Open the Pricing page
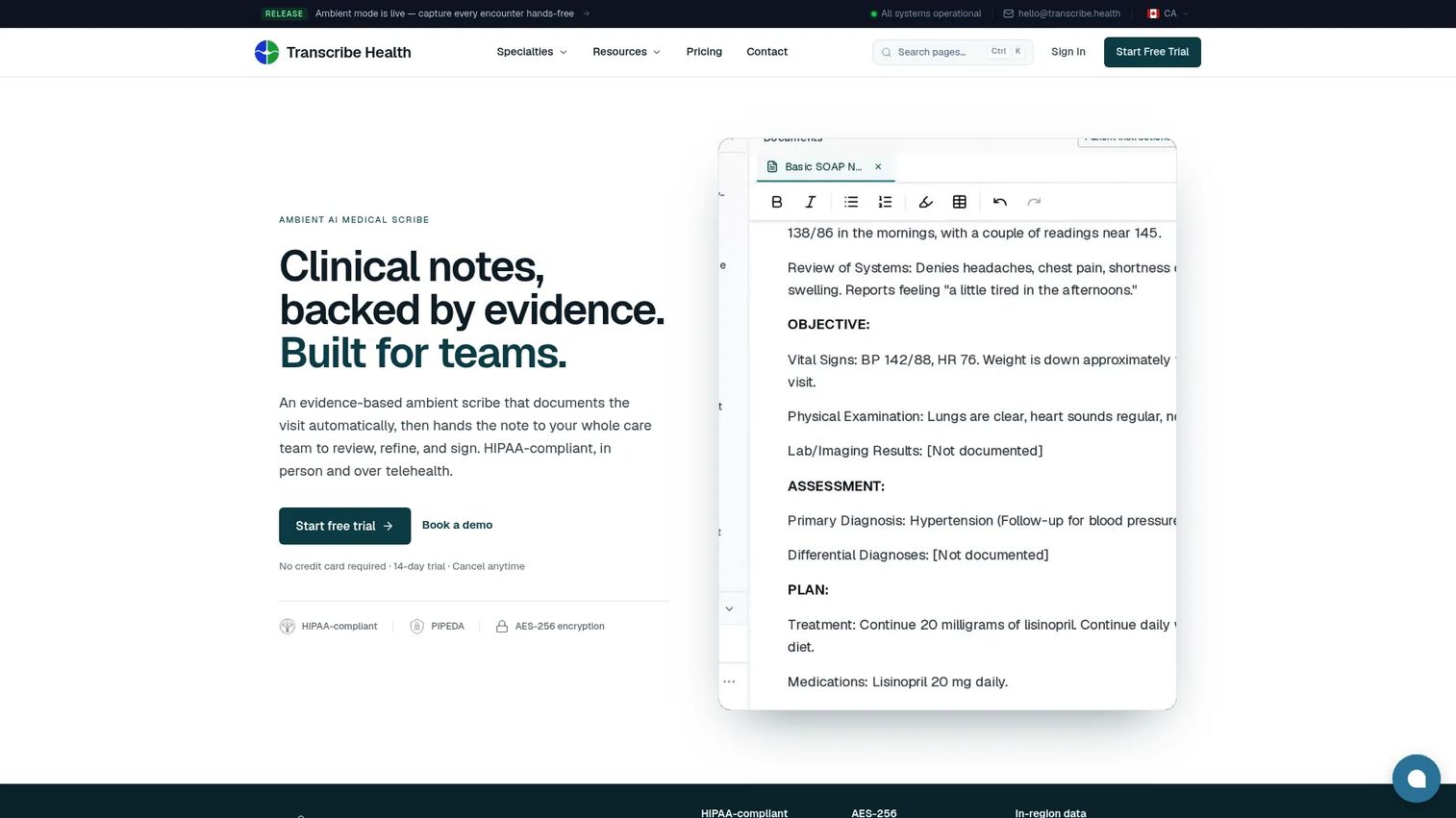The height and width of the screenshot is (818, 1456). point(704,52)
